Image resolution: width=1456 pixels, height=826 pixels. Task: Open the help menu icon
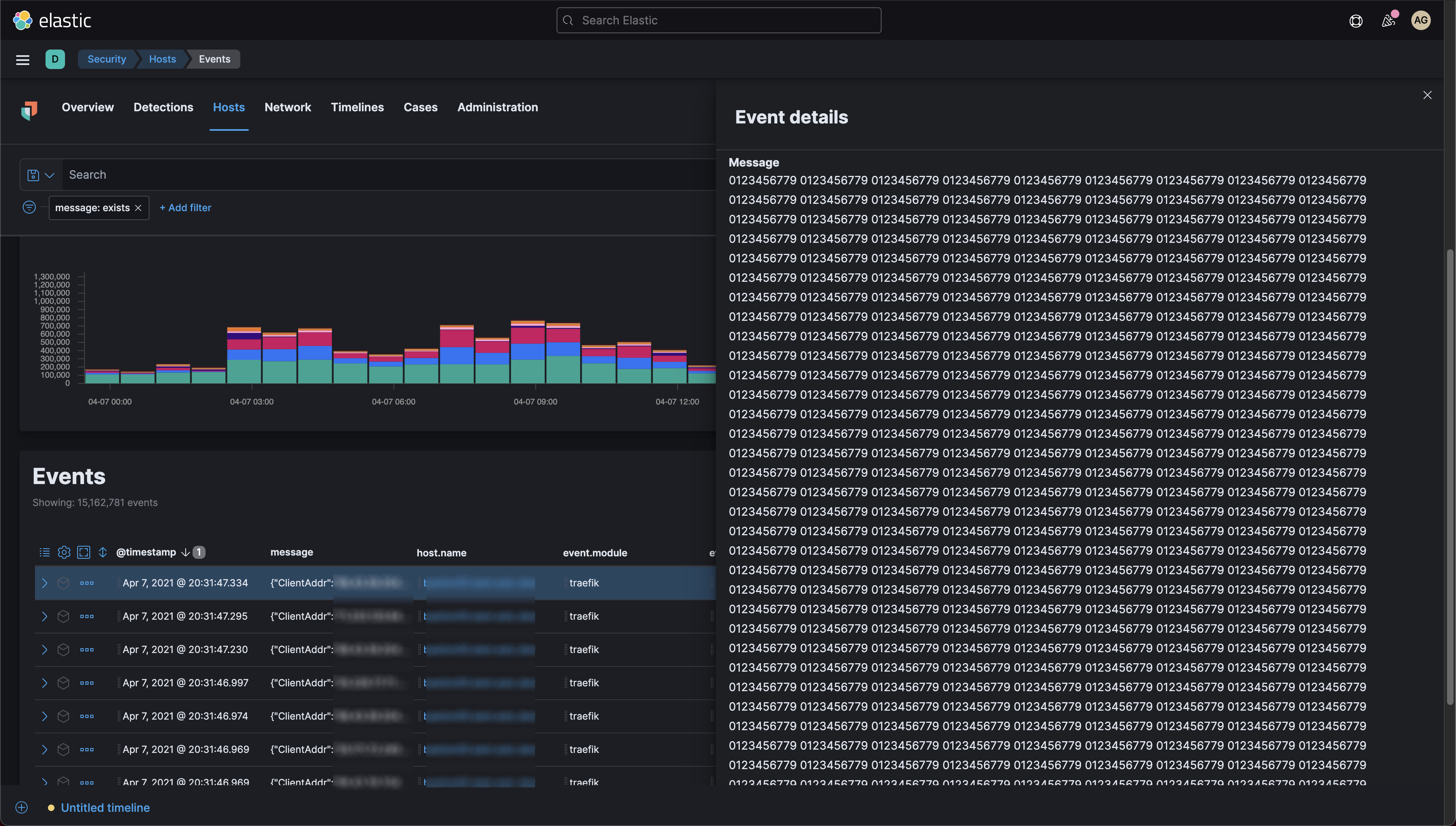click(1356, 21)
